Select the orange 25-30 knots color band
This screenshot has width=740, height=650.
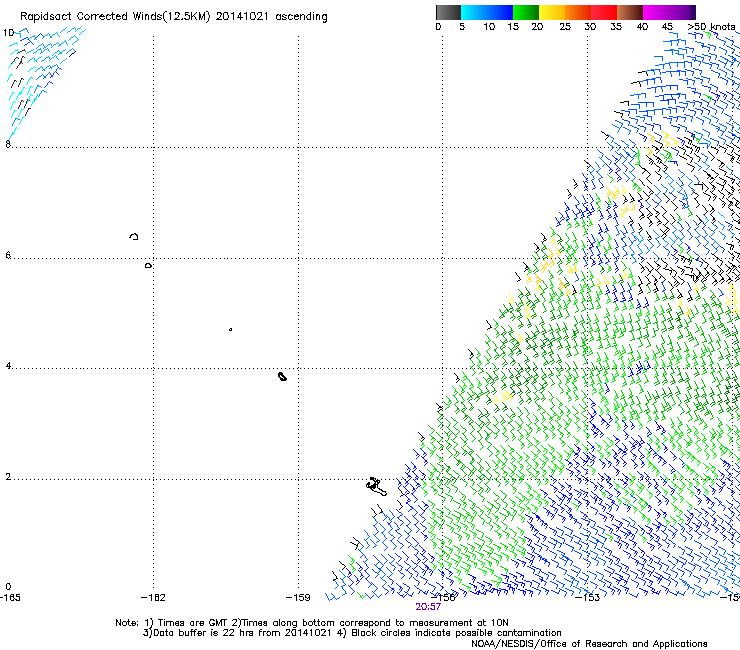[x=578, y=12]
